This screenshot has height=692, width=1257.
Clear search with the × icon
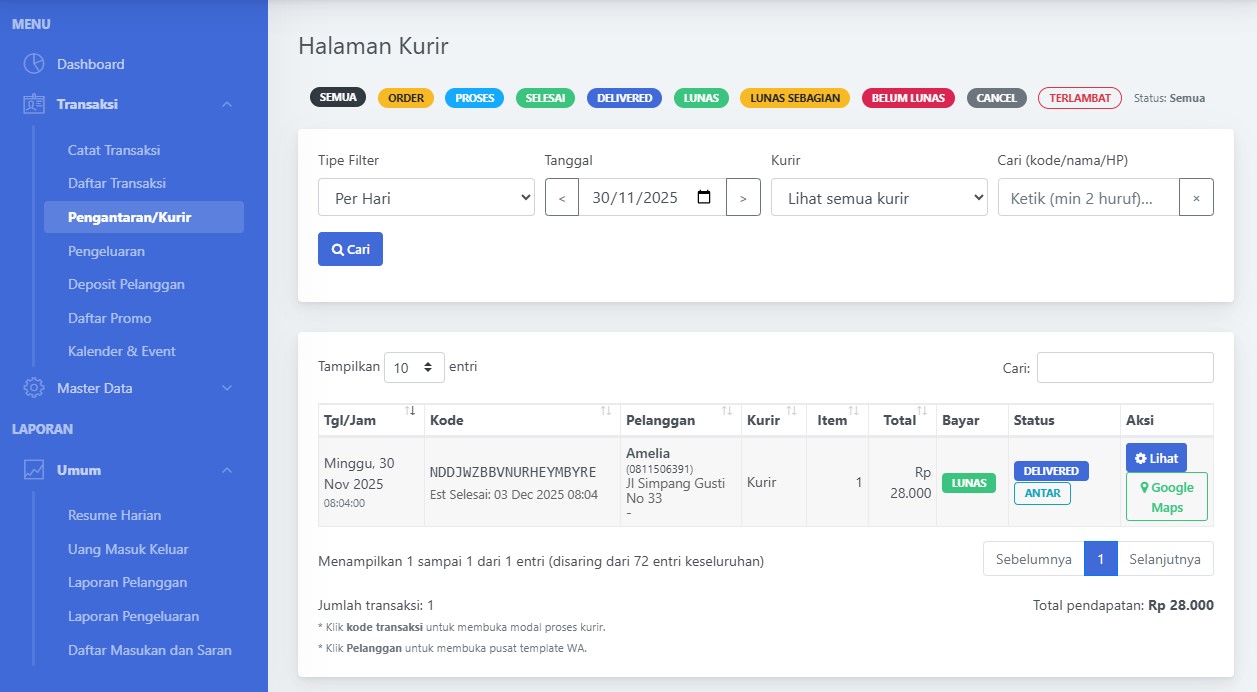tap(1196, 198)
